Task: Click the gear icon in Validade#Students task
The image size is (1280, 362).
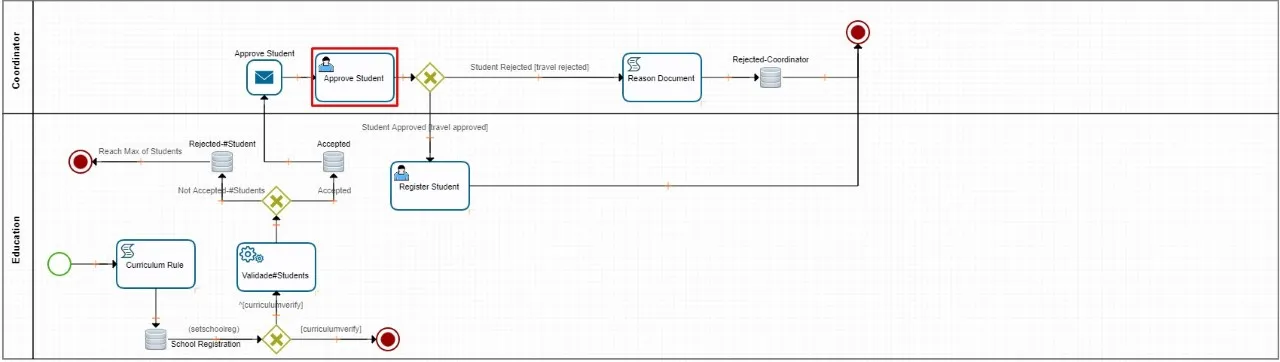Action: (251, 254)
